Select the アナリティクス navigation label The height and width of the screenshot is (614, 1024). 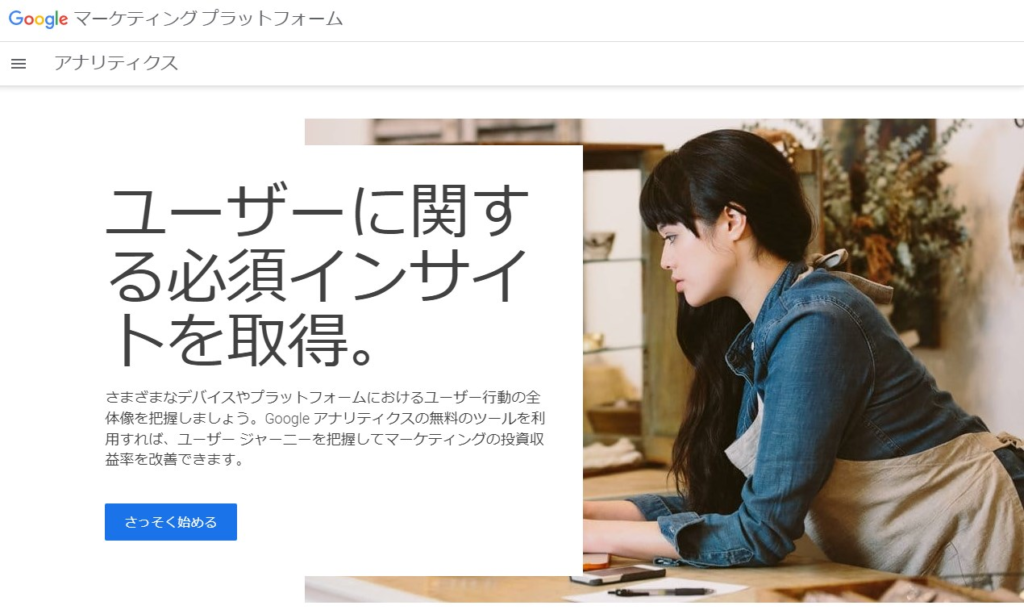(116, 63)
